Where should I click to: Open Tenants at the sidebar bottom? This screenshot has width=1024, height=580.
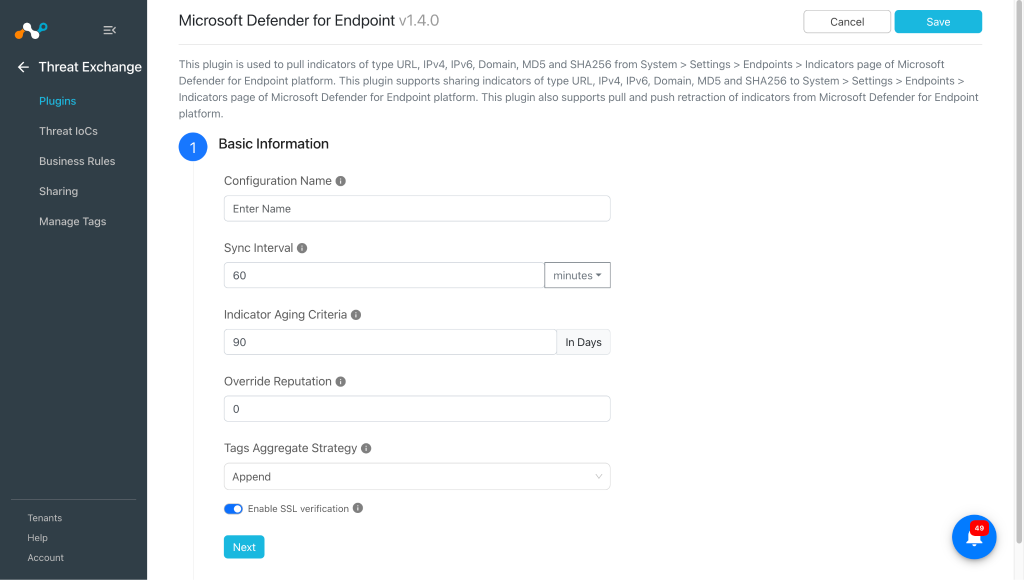tap(44, 518)
